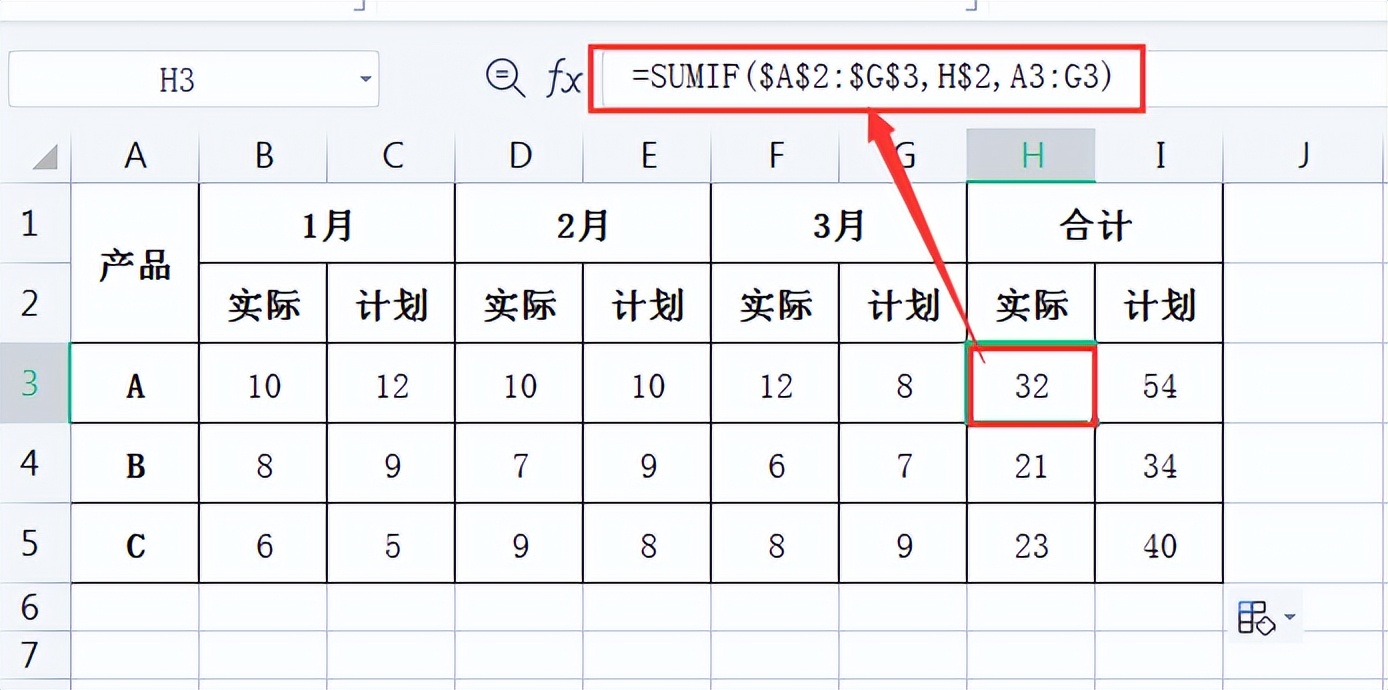Select column header A
Viewport: 1388px width, 690px height.
[135, 155]
